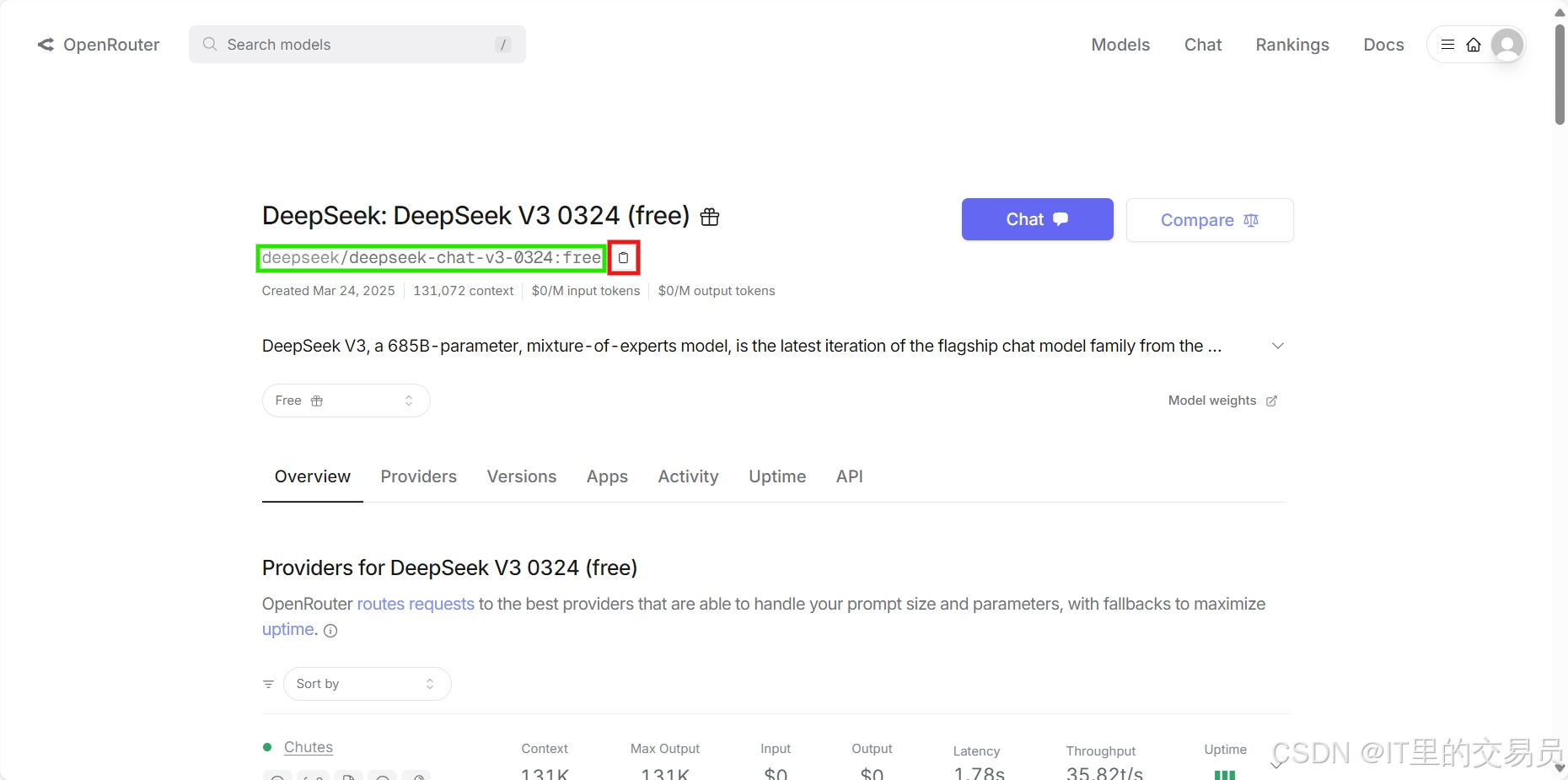Click the $0/M output tokens text
Viewport: 1568px width, 780px height.
coord(717,291)
